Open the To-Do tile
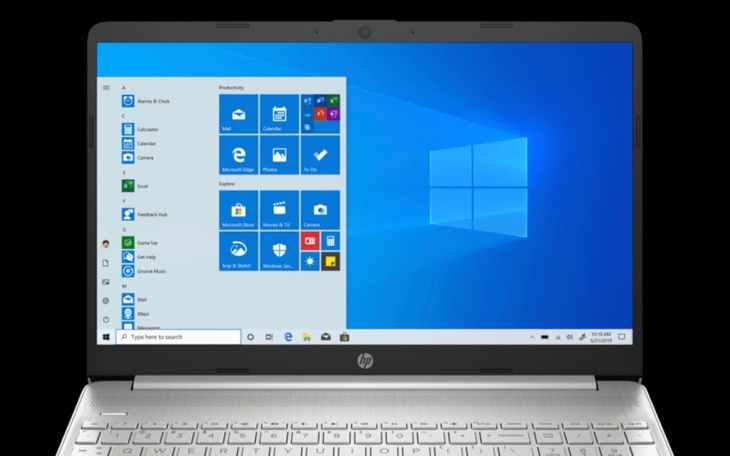This screenshot has height=456, width=730. coord(320,155)
